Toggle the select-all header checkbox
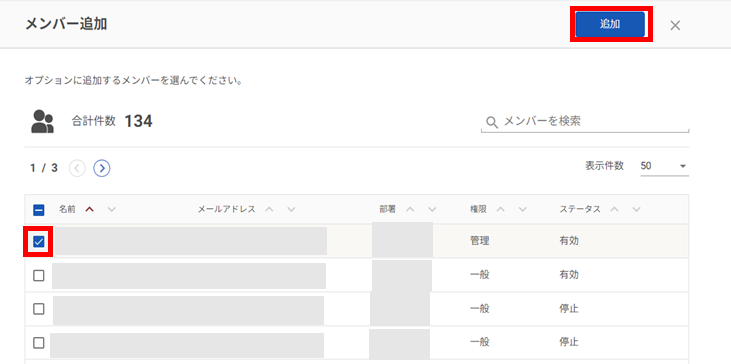This screenshot has width=731, height=364. (x=39, y=210)
